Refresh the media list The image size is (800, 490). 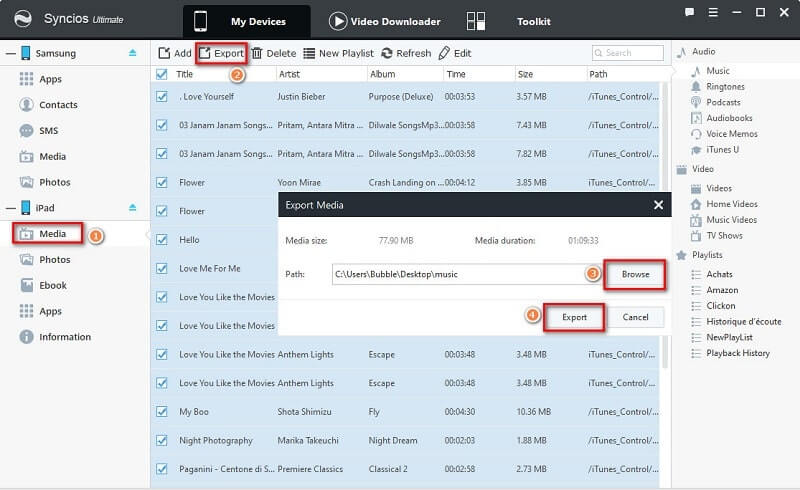406,53
